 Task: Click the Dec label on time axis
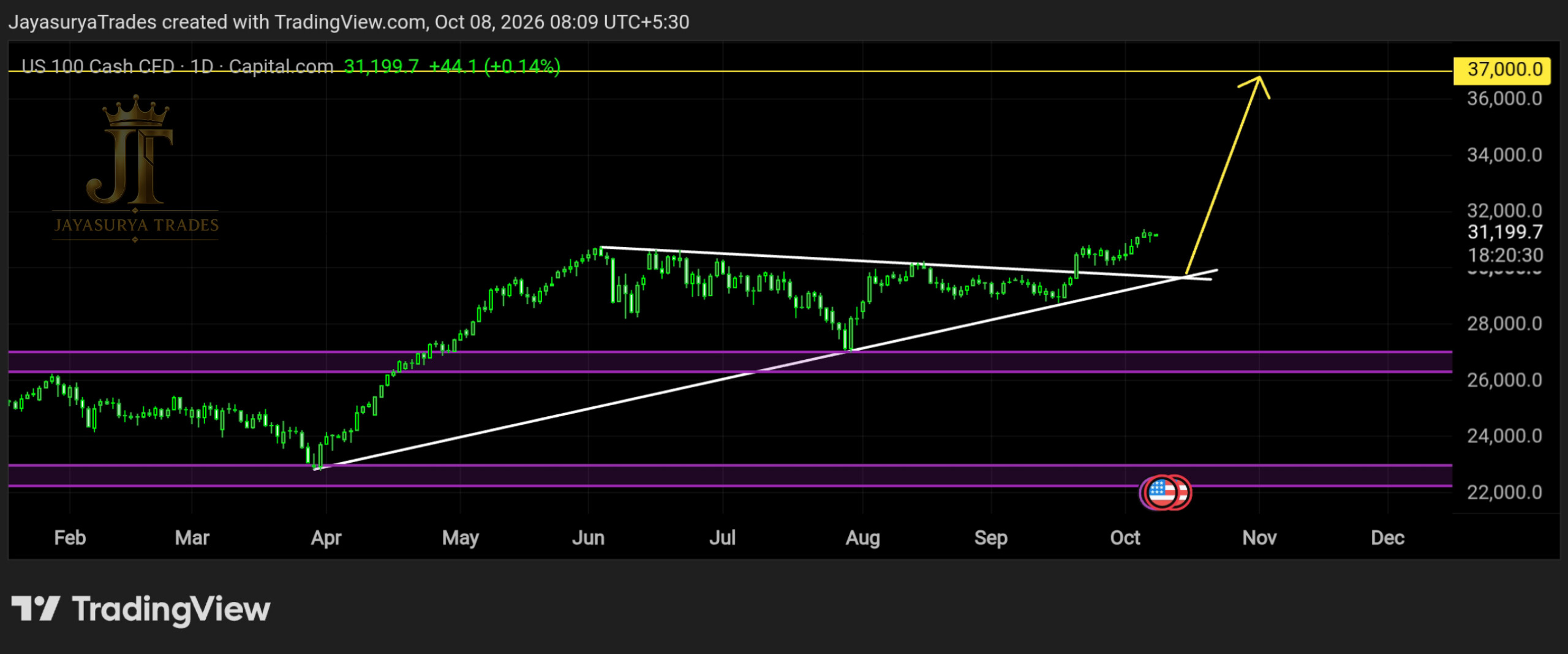1387,538
